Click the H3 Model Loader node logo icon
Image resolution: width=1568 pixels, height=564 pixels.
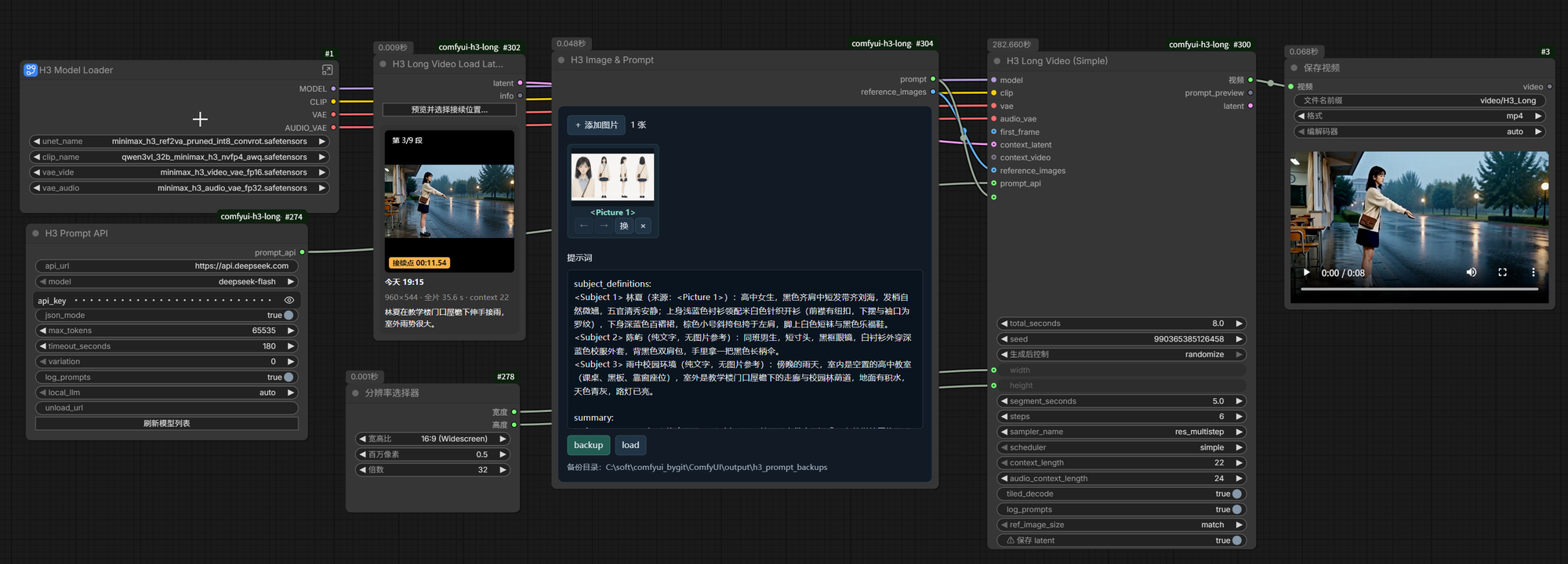[31, 70]
